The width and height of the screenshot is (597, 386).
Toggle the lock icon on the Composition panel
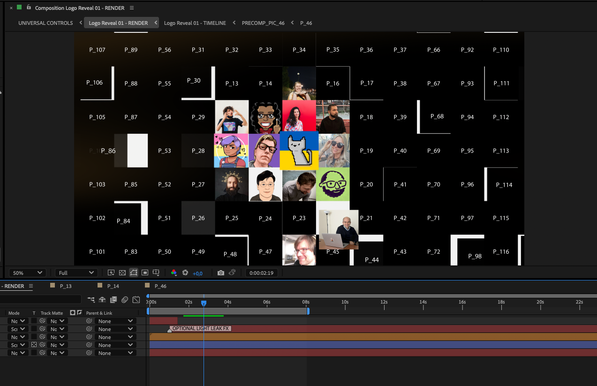click(29, 7)
